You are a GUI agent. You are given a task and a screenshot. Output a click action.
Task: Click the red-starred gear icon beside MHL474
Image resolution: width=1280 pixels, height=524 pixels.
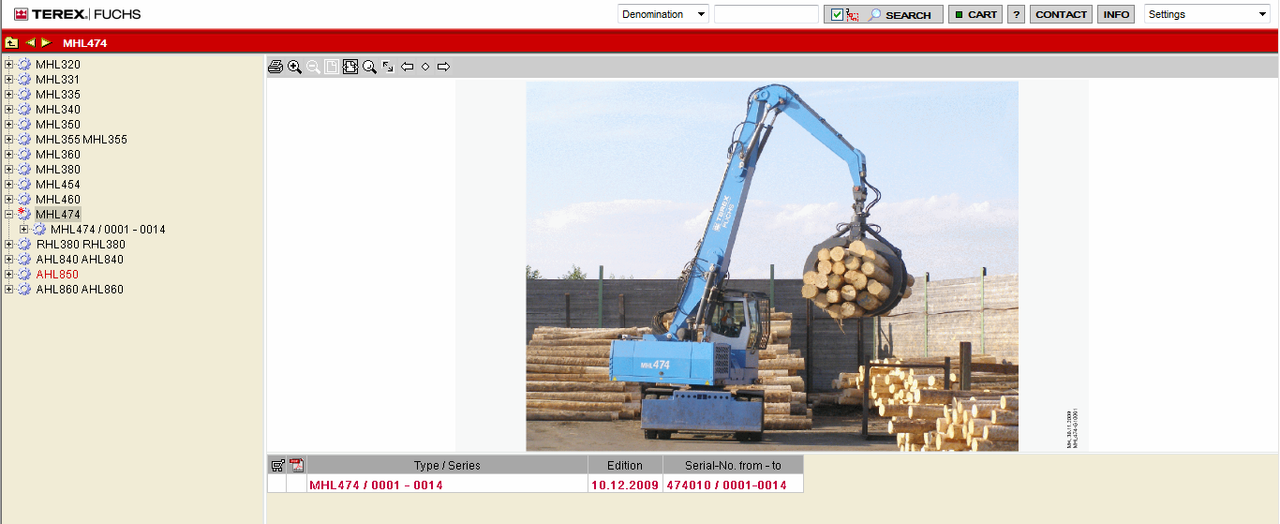click(x=24, y=214)
